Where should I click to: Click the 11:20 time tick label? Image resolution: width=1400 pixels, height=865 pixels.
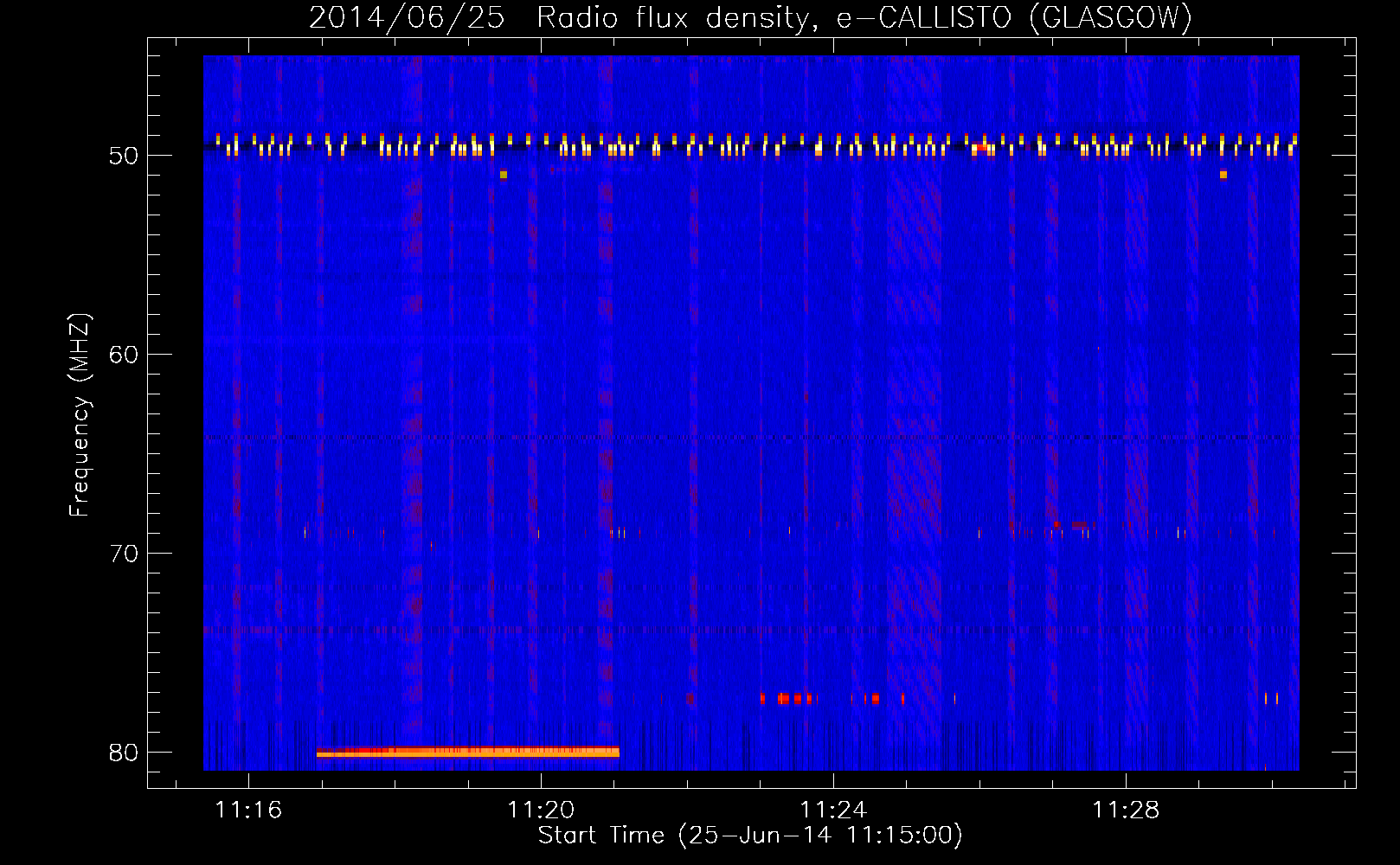541,811
